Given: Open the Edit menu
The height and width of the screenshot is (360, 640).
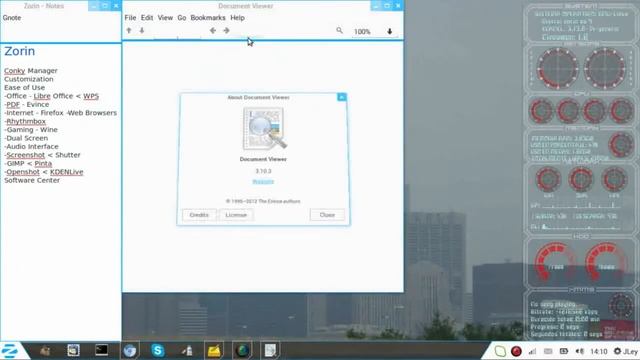Looking at the screenshot, I should coord(147,18).
